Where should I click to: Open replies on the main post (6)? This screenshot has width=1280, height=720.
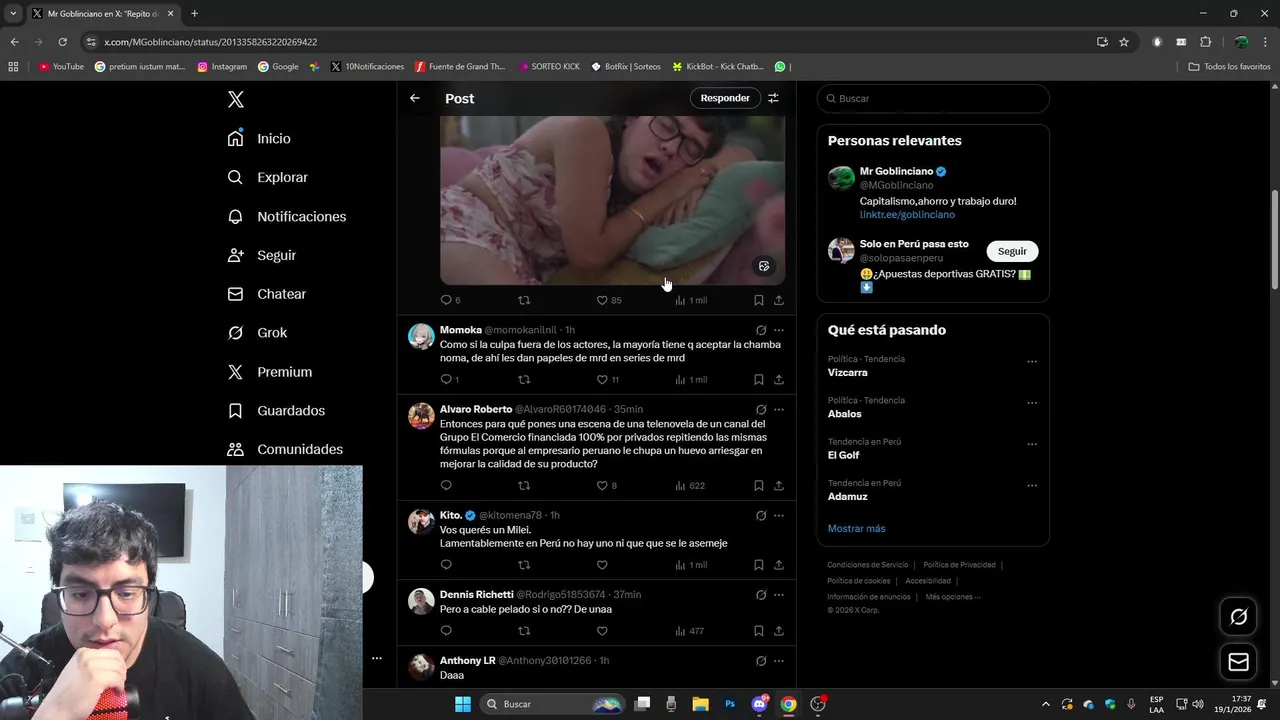pos(450,300)
